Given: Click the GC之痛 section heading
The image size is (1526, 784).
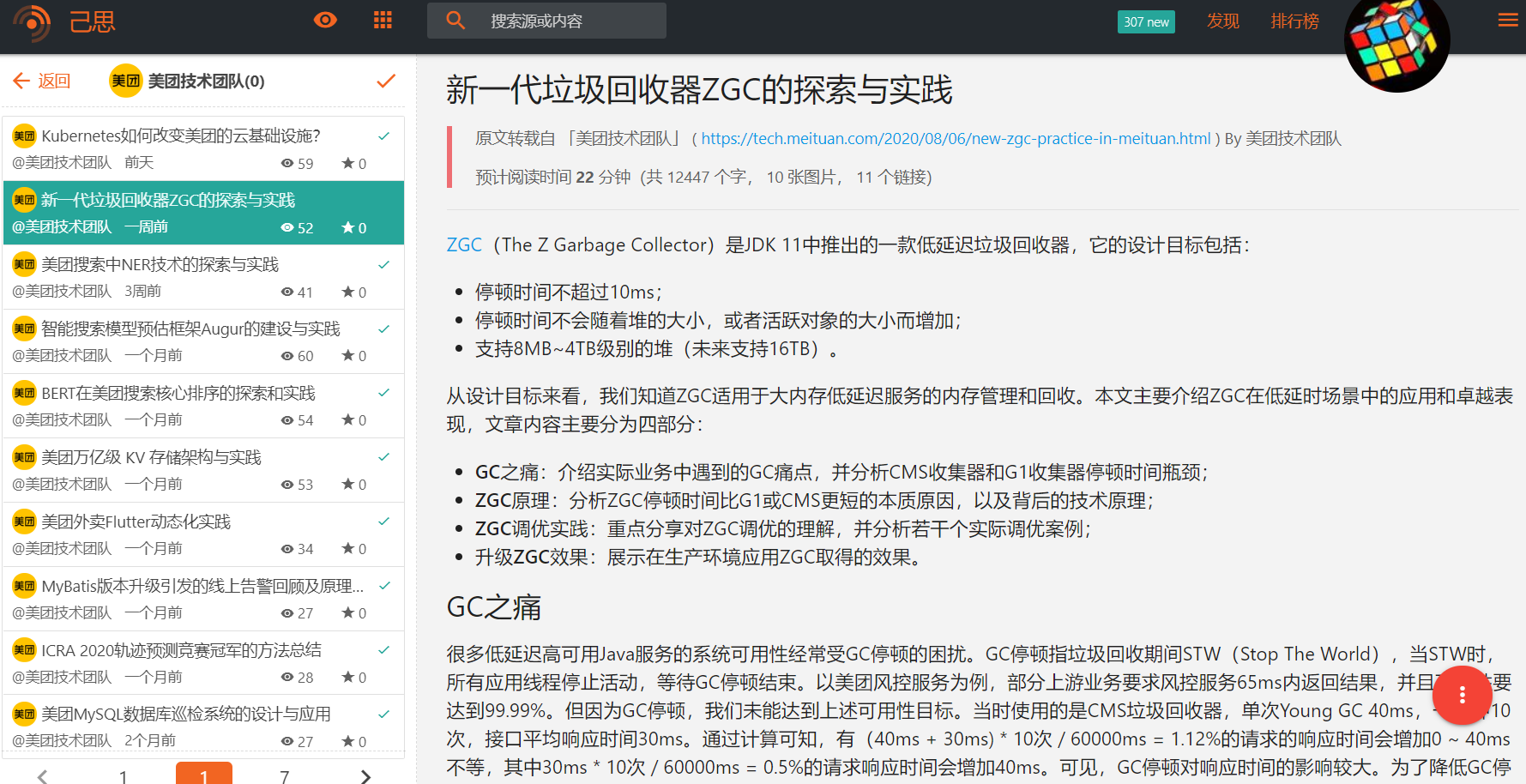Looking at the screenshot, I should [x=494, y=607].
